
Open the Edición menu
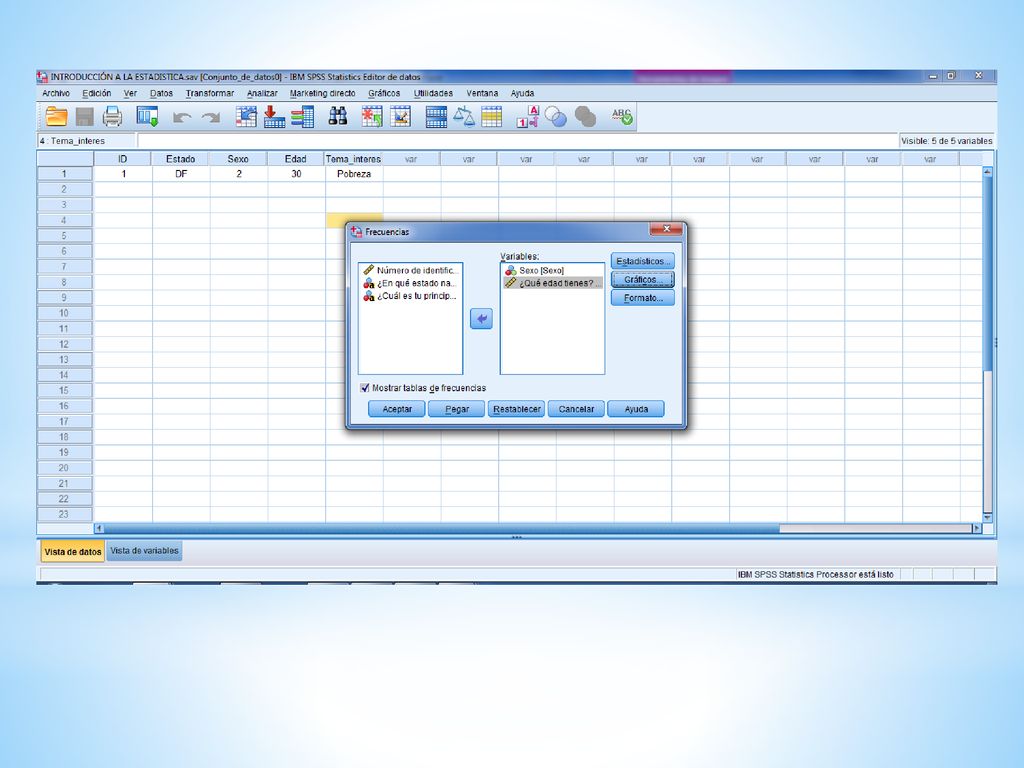click(97, 93)
